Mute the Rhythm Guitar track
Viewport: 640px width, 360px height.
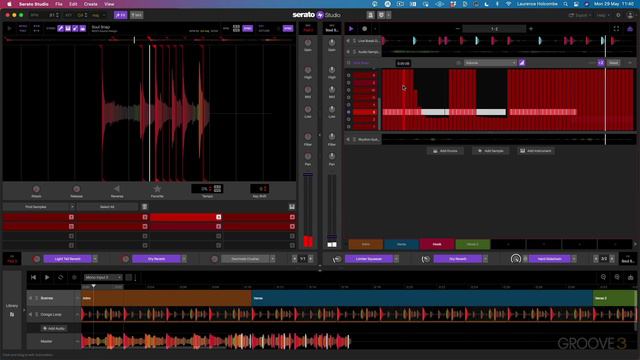tap(348, 140)
